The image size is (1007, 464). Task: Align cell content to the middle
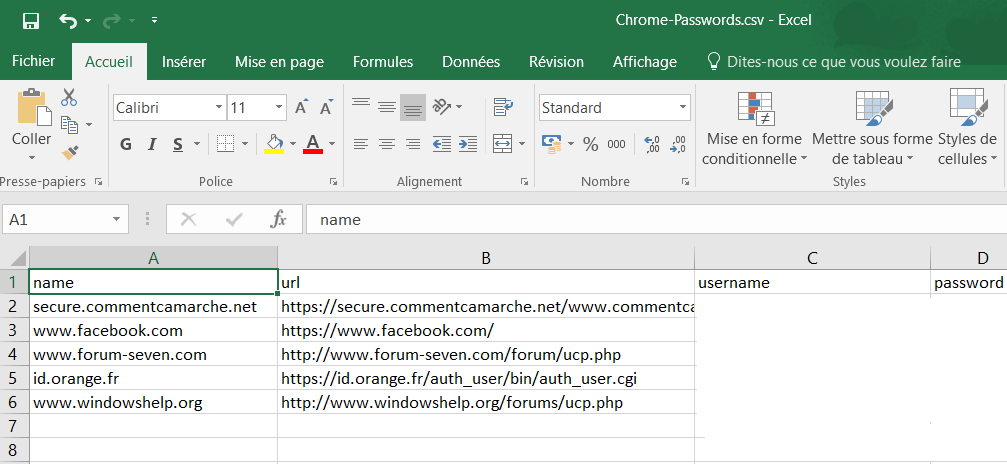(387, 107)
